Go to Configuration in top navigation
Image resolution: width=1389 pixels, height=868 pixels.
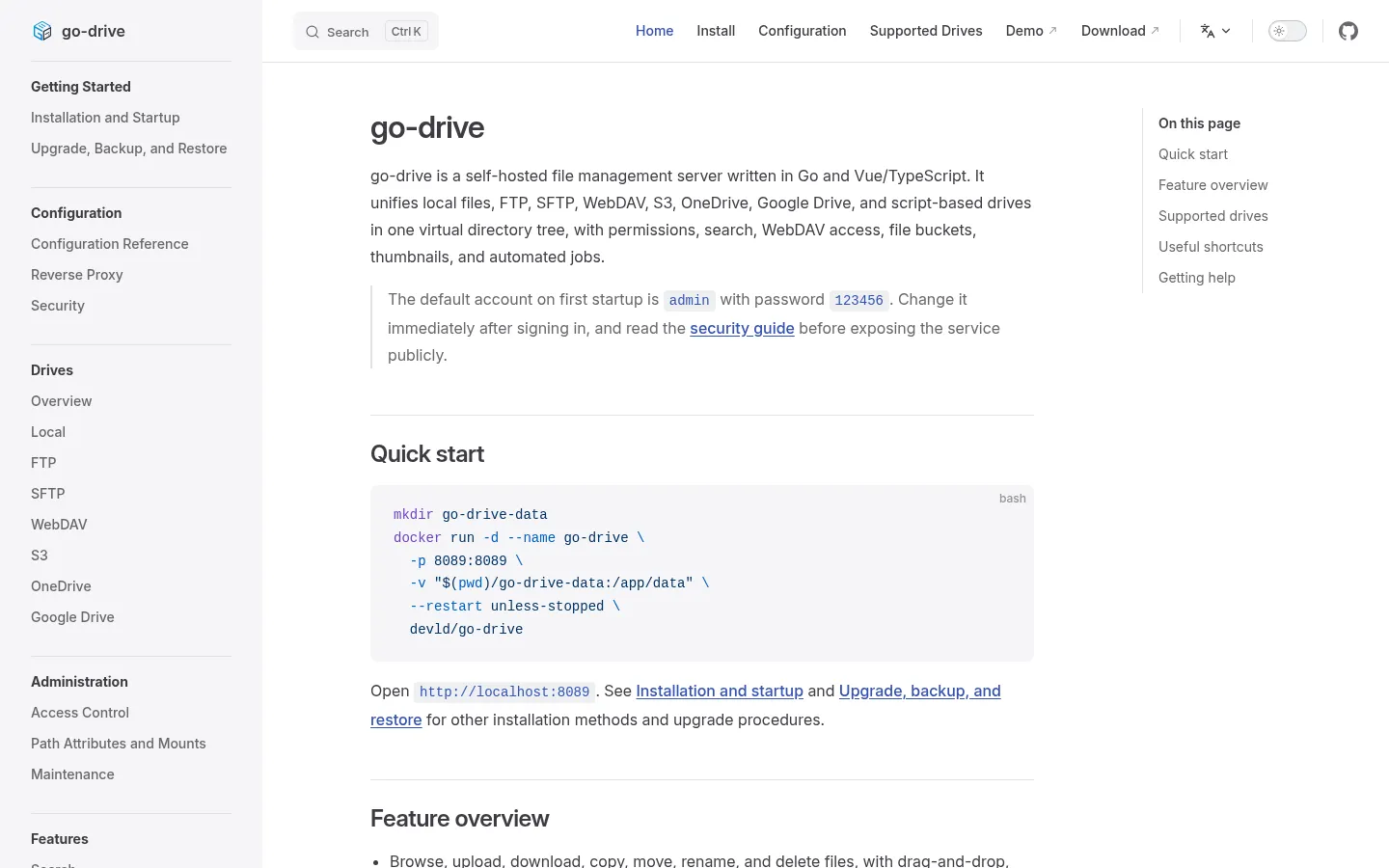click(803, 31)
